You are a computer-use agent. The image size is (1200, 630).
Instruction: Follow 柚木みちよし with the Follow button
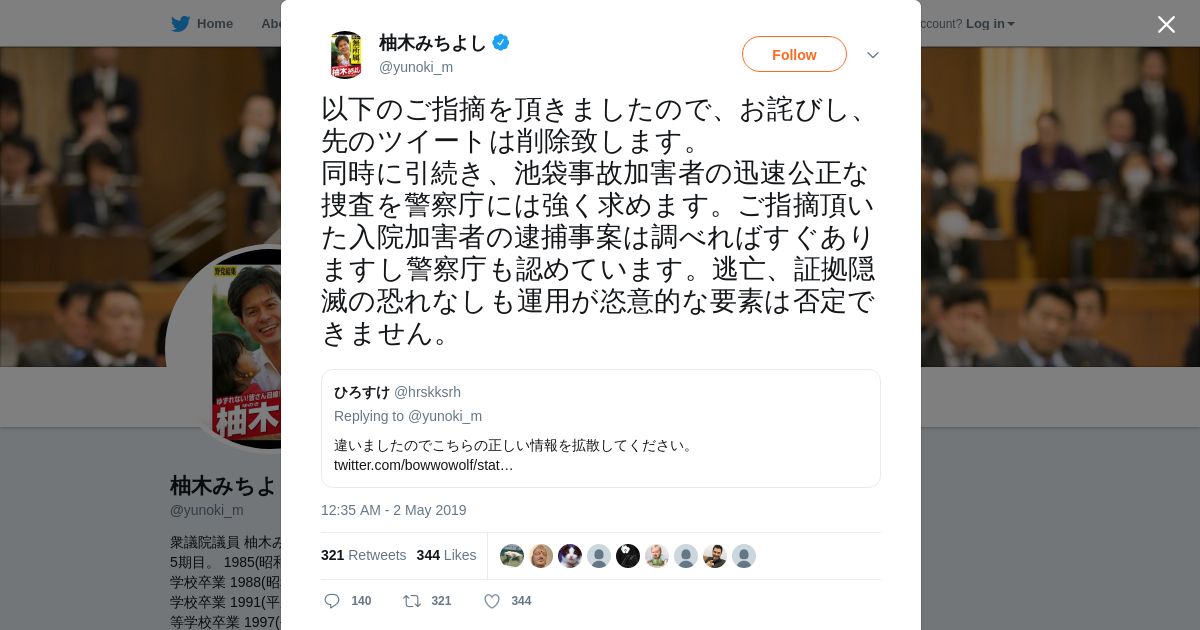[x=794, y=54]
